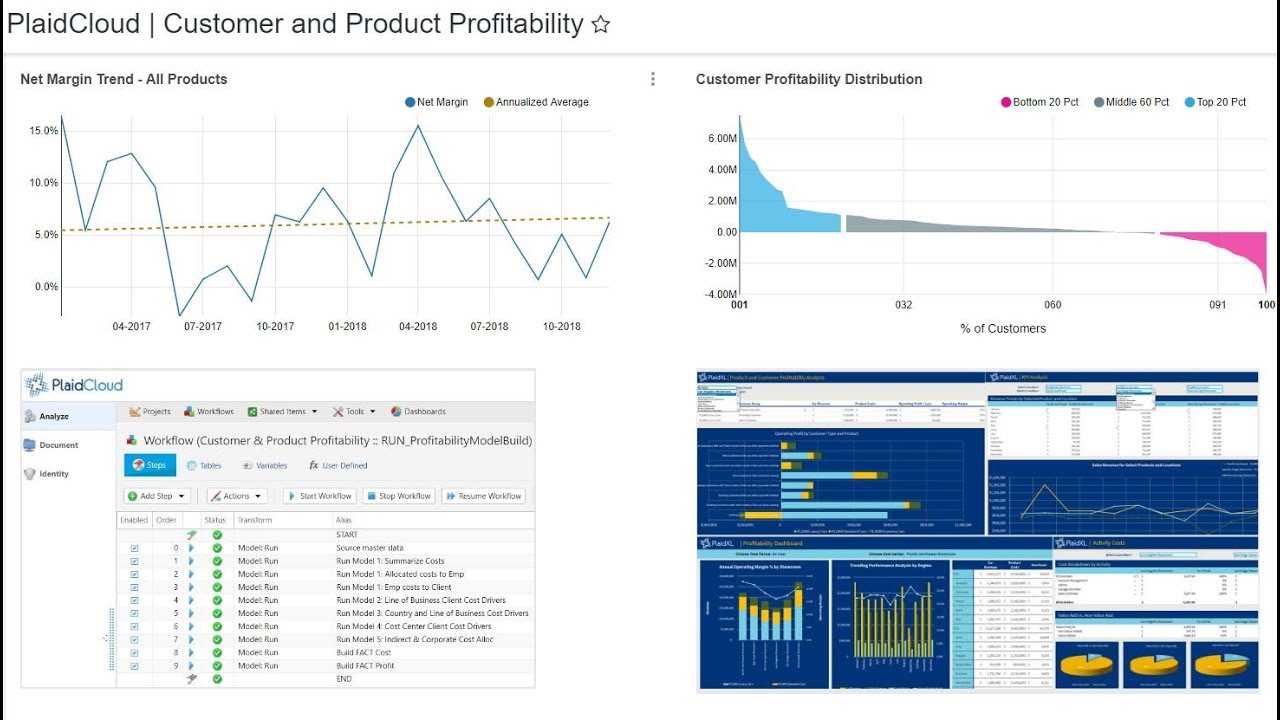Click run arrow for Emp costs to Client
This screenshot has width=1280, height=720.
tap(191, 587)
